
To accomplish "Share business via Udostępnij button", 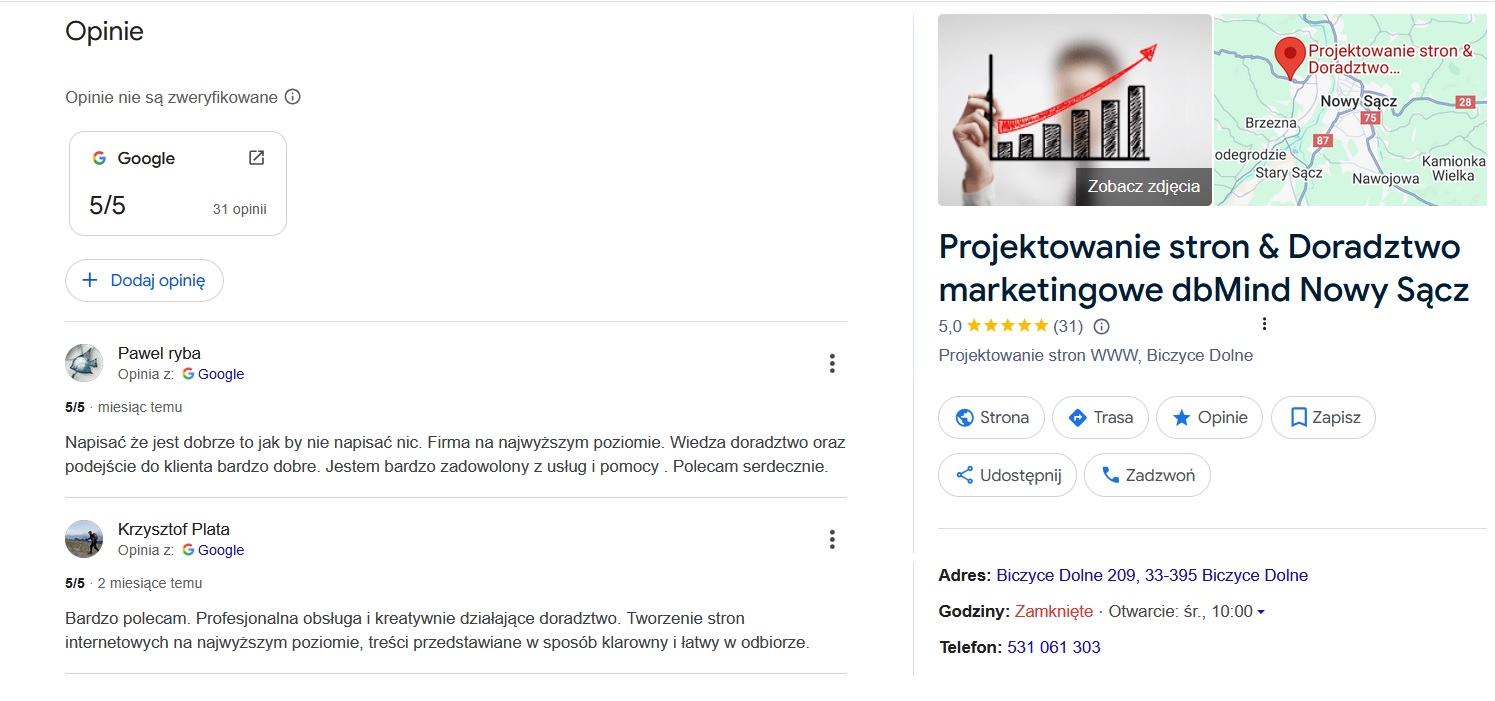I will tap(1007, 476).
